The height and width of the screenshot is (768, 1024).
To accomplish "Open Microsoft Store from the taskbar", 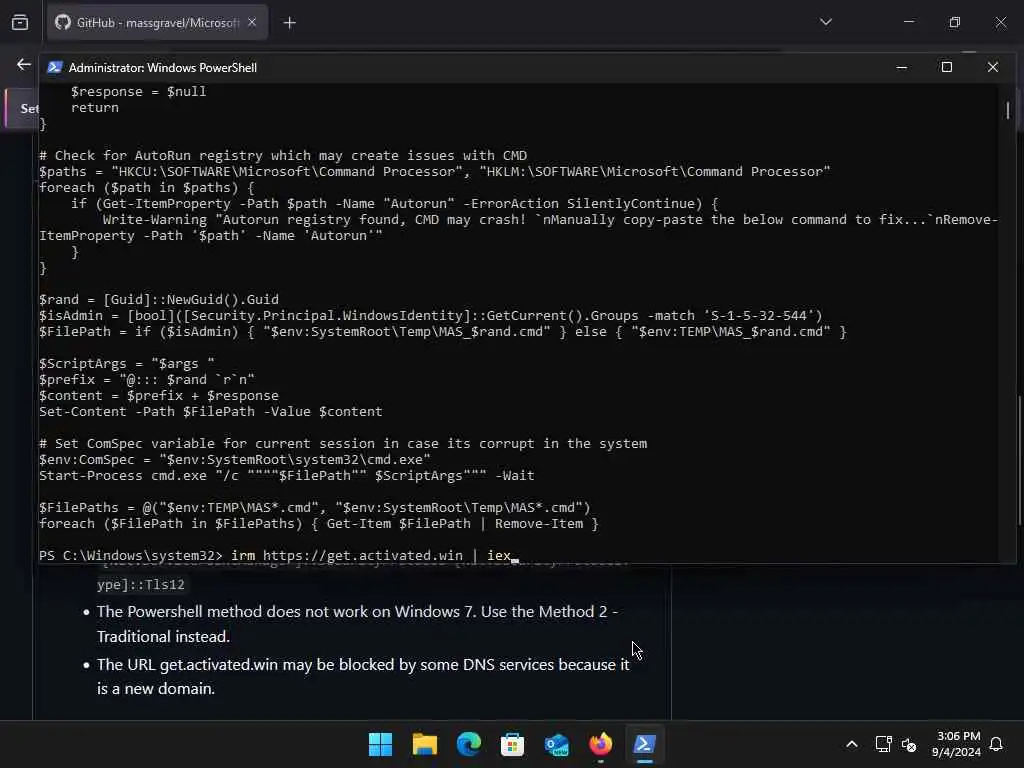I will 512,744.
